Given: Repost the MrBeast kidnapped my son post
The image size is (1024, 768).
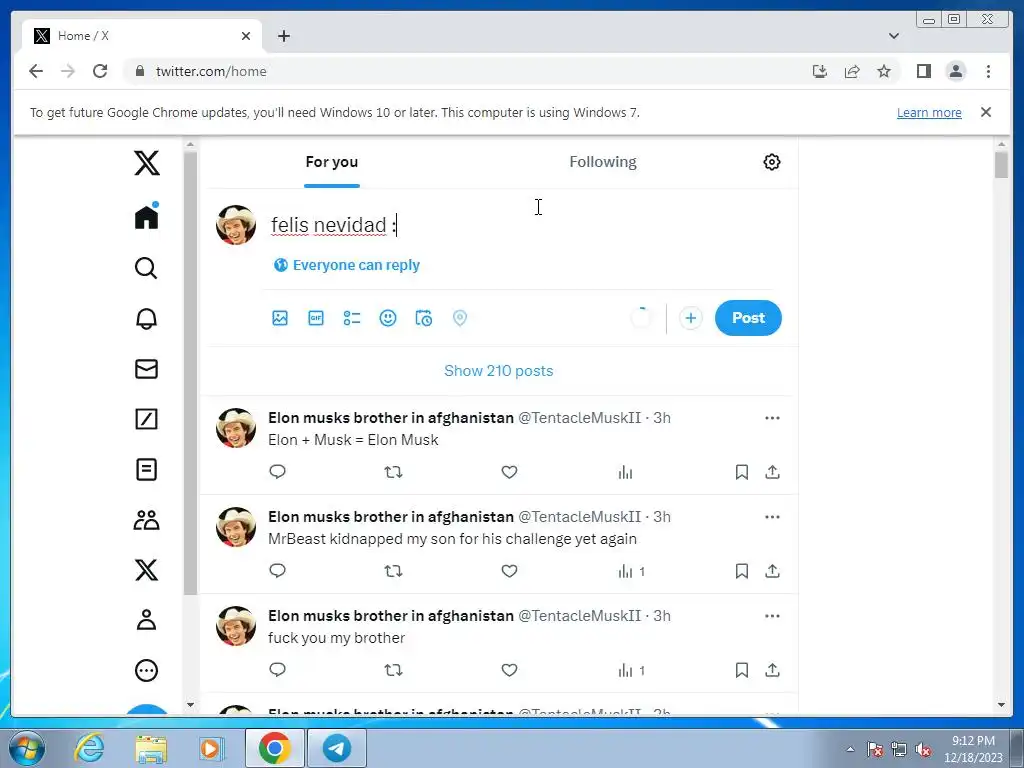Looking at the screenshot, I should click(393, 571).
